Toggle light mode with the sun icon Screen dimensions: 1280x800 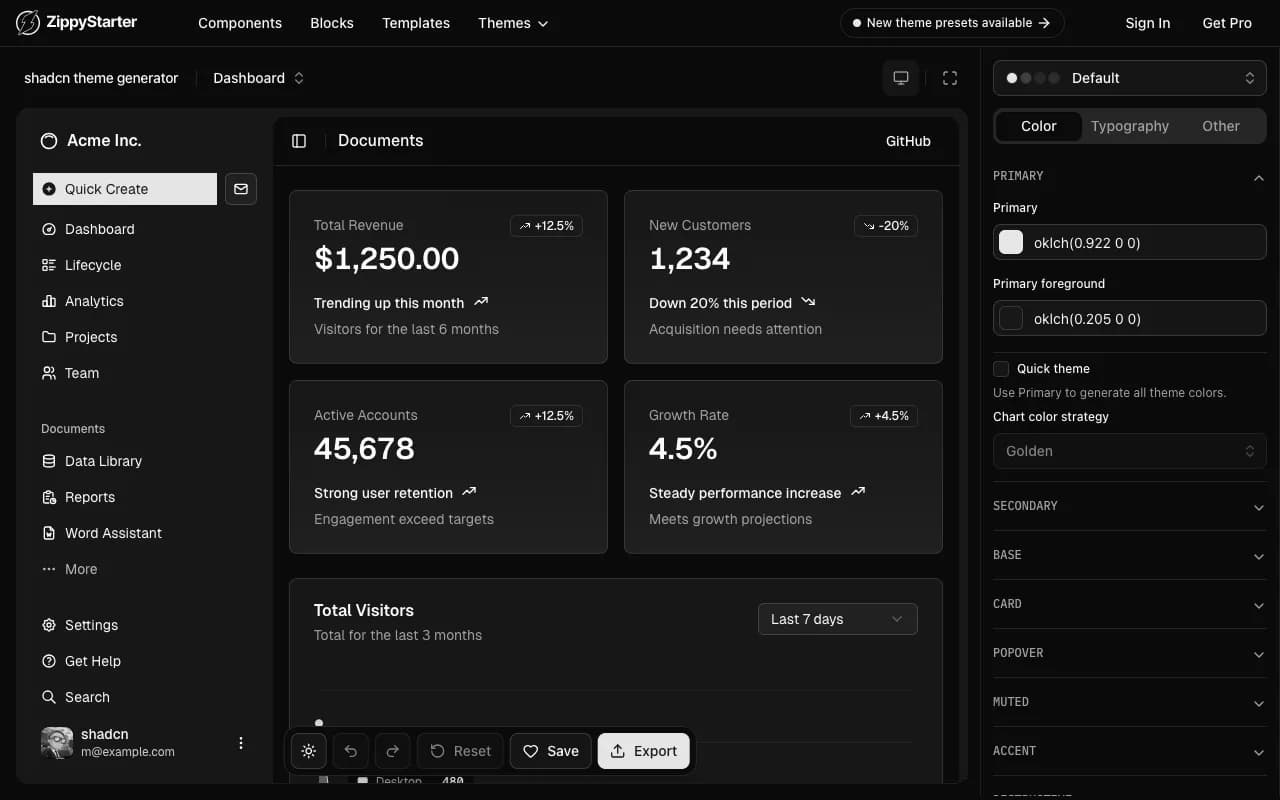click(x=308, y=751)
